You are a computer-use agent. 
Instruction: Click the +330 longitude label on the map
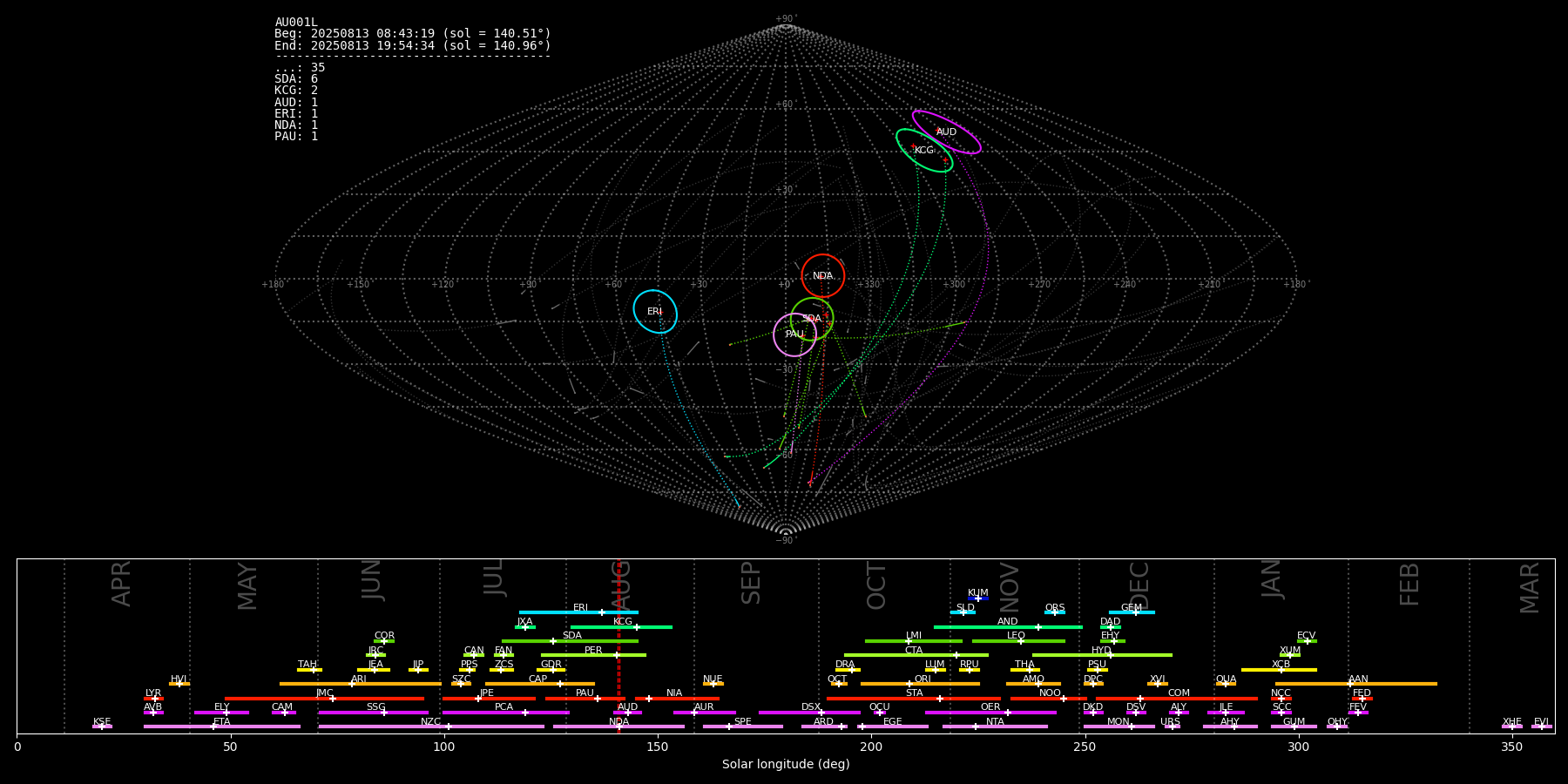pyautogui.click(x=868, y=285)
